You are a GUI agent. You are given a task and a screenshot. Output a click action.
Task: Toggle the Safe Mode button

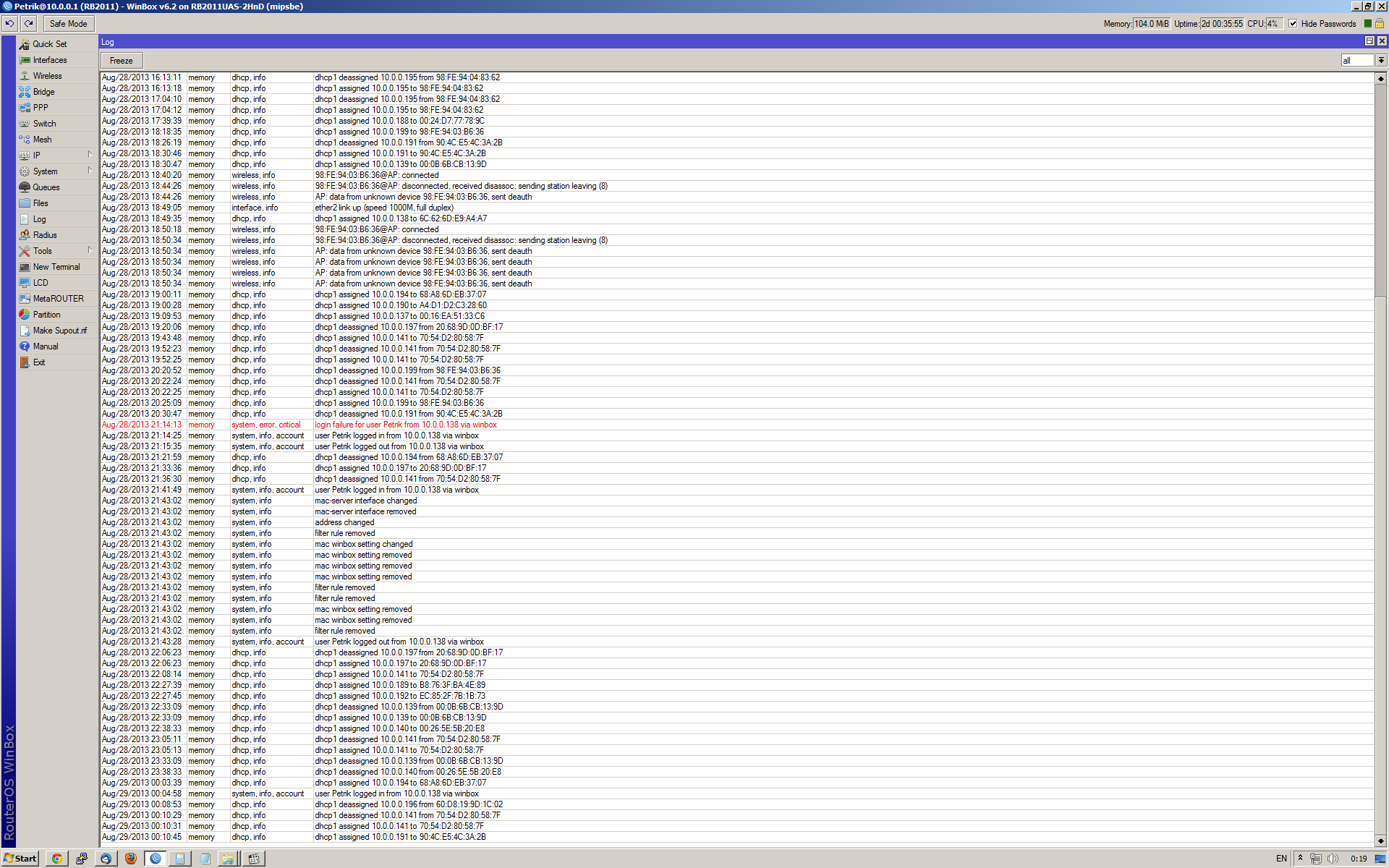pos(68,24)
